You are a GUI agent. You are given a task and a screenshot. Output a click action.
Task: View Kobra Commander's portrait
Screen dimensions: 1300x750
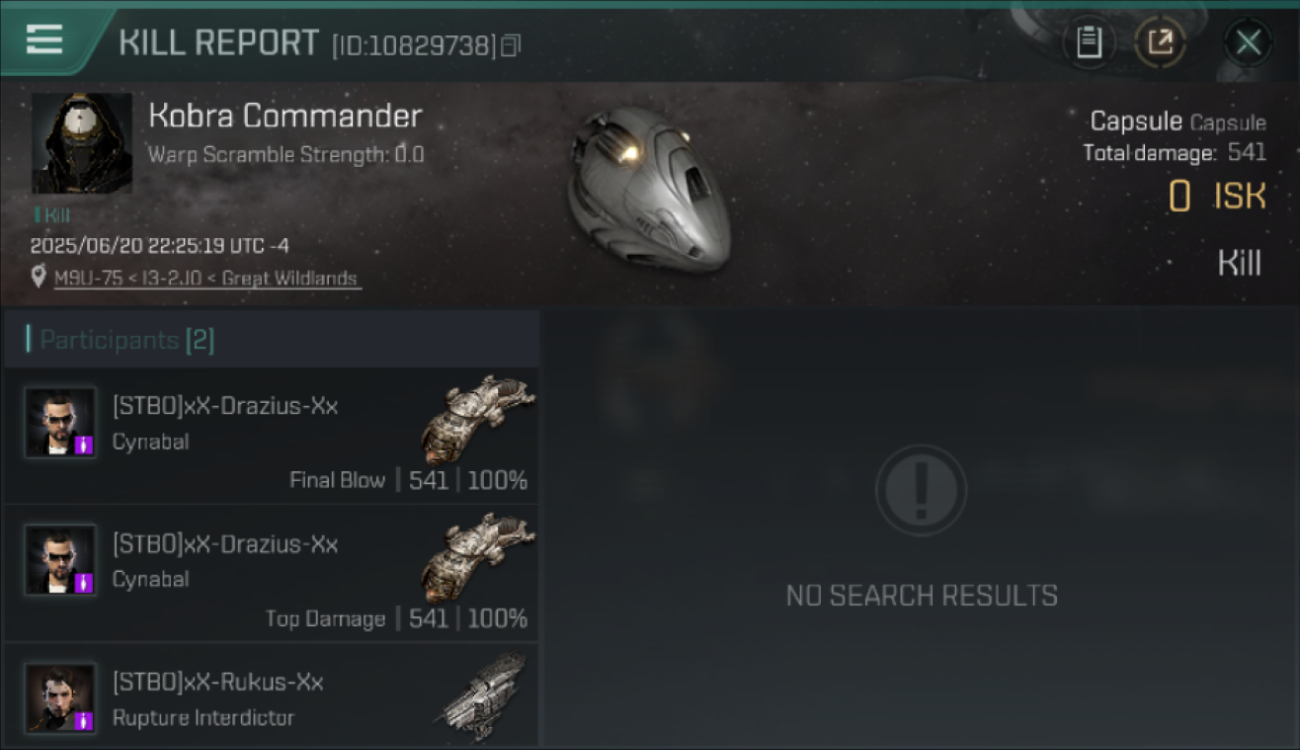pos(82,143)
